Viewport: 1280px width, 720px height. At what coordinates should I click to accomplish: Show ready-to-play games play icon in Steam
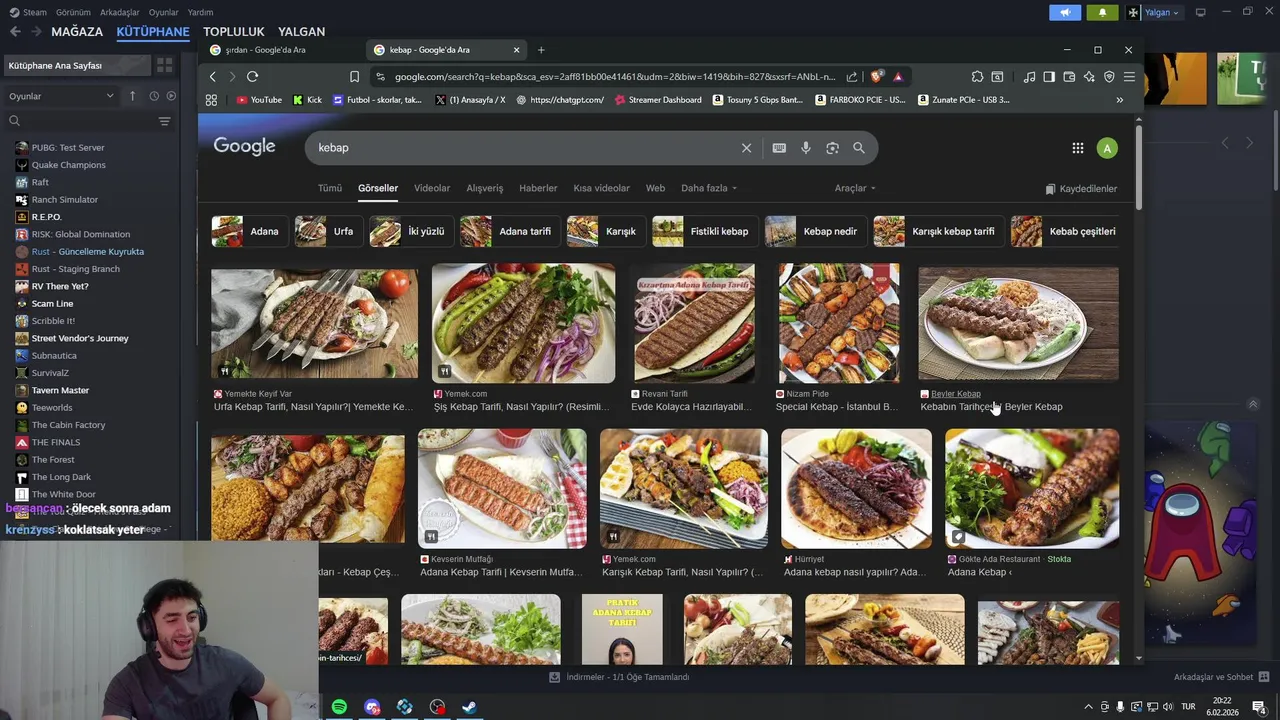coord(171,96)
